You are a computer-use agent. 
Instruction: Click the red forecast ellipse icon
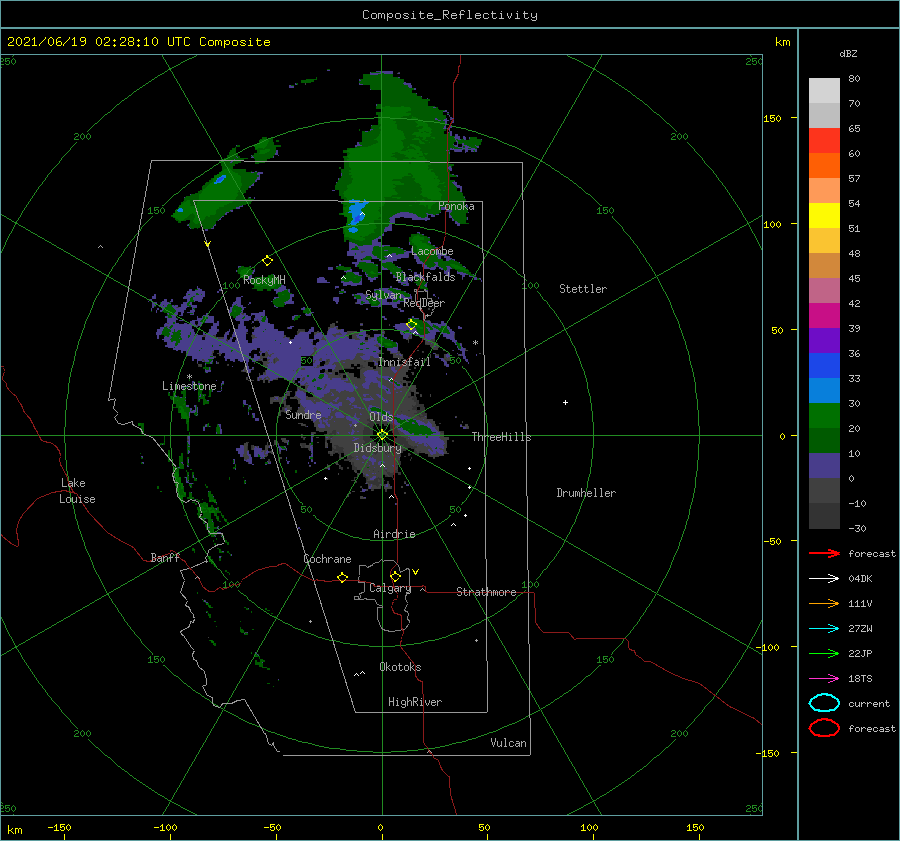824,728
